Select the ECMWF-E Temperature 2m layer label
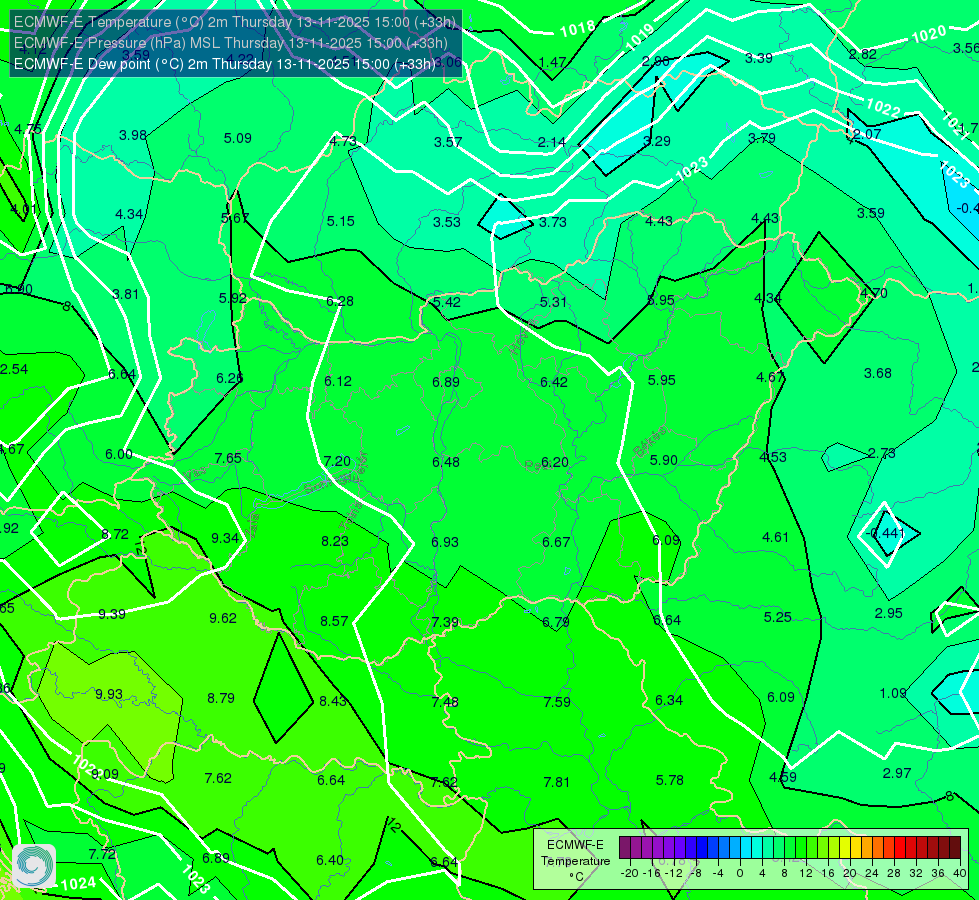This screenshot has width=979, height=900. pyautogui.click(x=235, y=22)
